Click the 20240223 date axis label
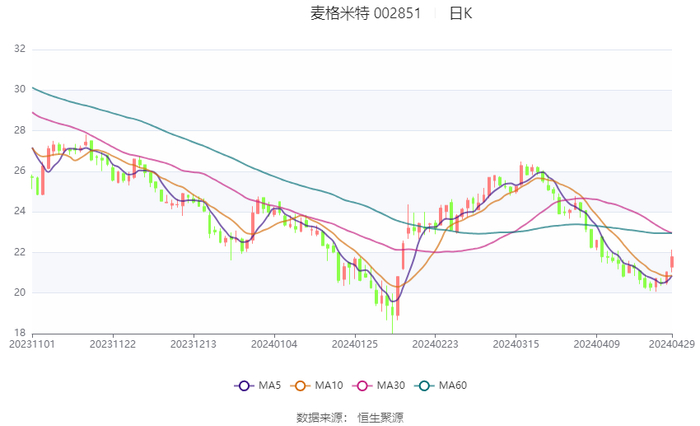The width and height of the screenshot is (700, 426). pyautogui.click(x=435, y=342)
